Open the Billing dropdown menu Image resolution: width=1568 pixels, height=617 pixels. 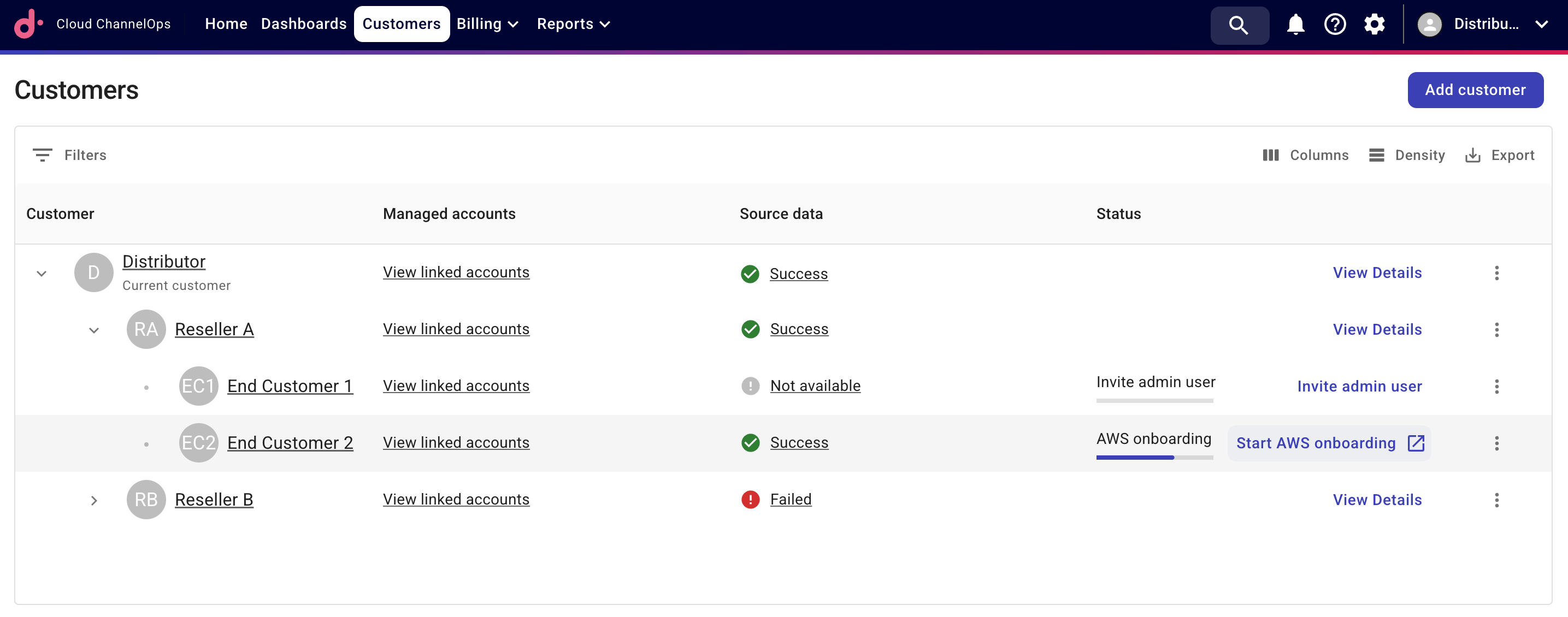click(x=486, y=23)
